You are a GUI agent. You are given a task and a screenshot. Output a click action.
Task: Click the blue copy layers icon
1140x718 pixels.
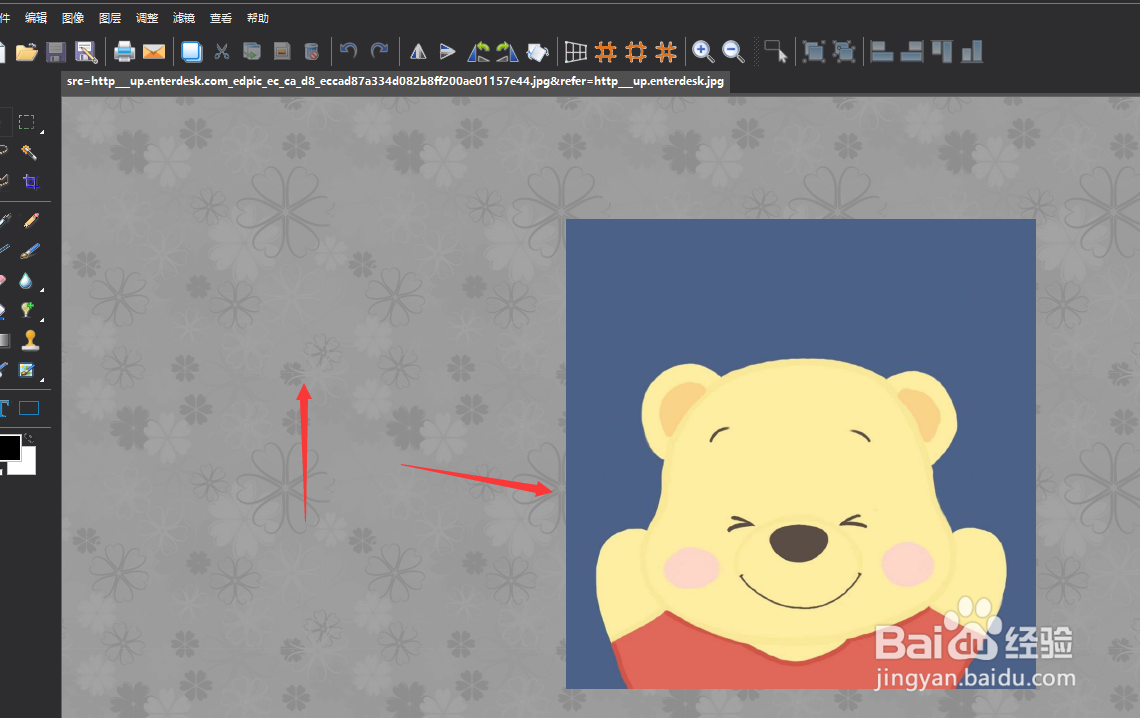(x=192, y=52)
